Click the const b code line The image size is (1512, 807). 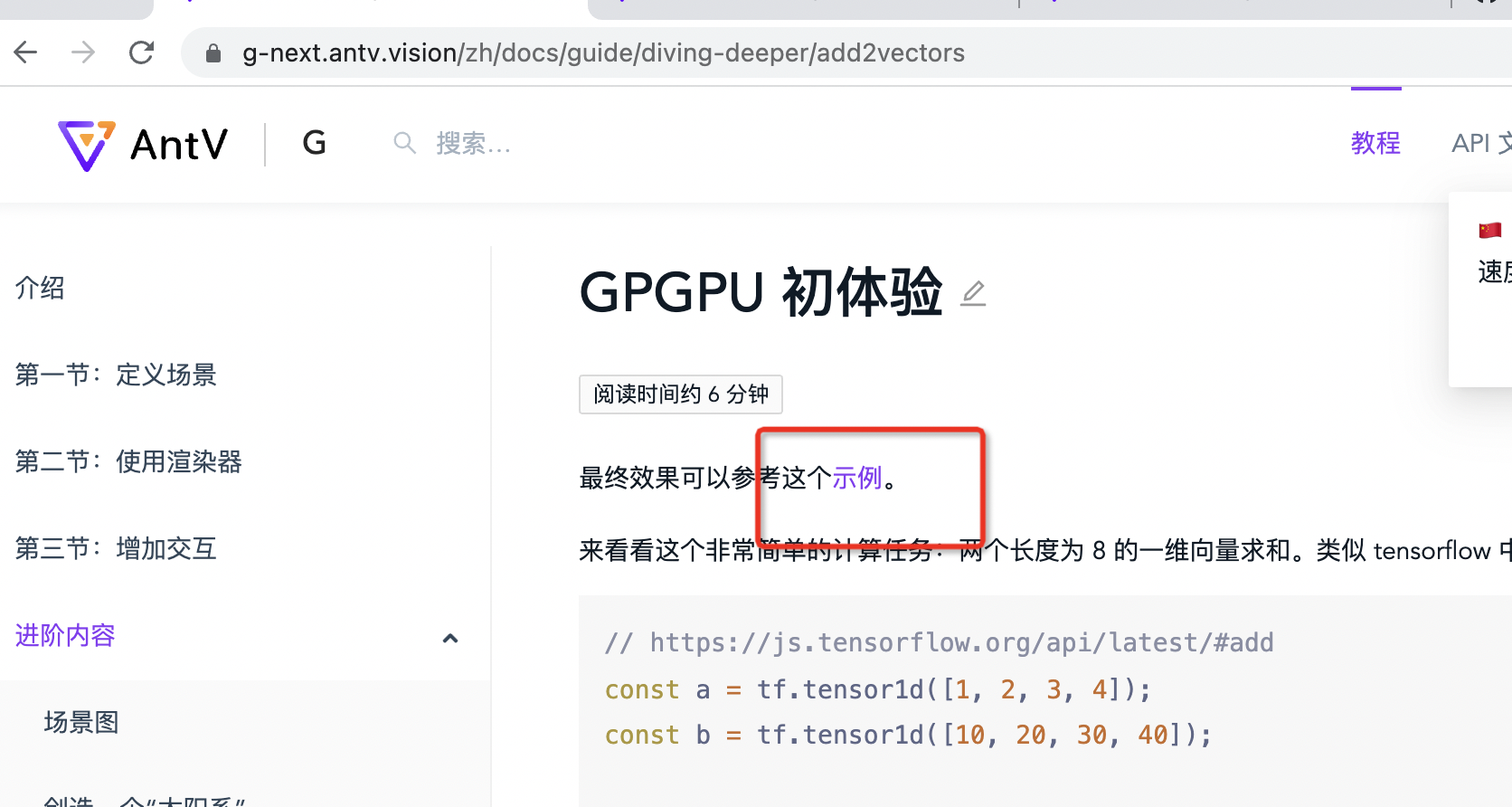click(908, 735)
